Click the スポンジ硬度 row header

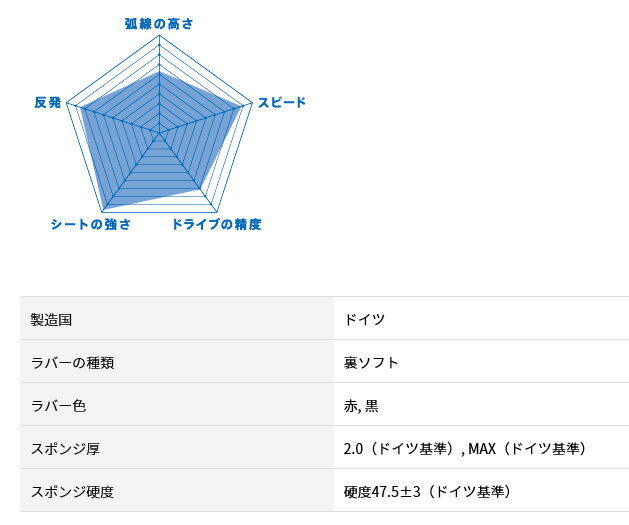tap(177, 490)
